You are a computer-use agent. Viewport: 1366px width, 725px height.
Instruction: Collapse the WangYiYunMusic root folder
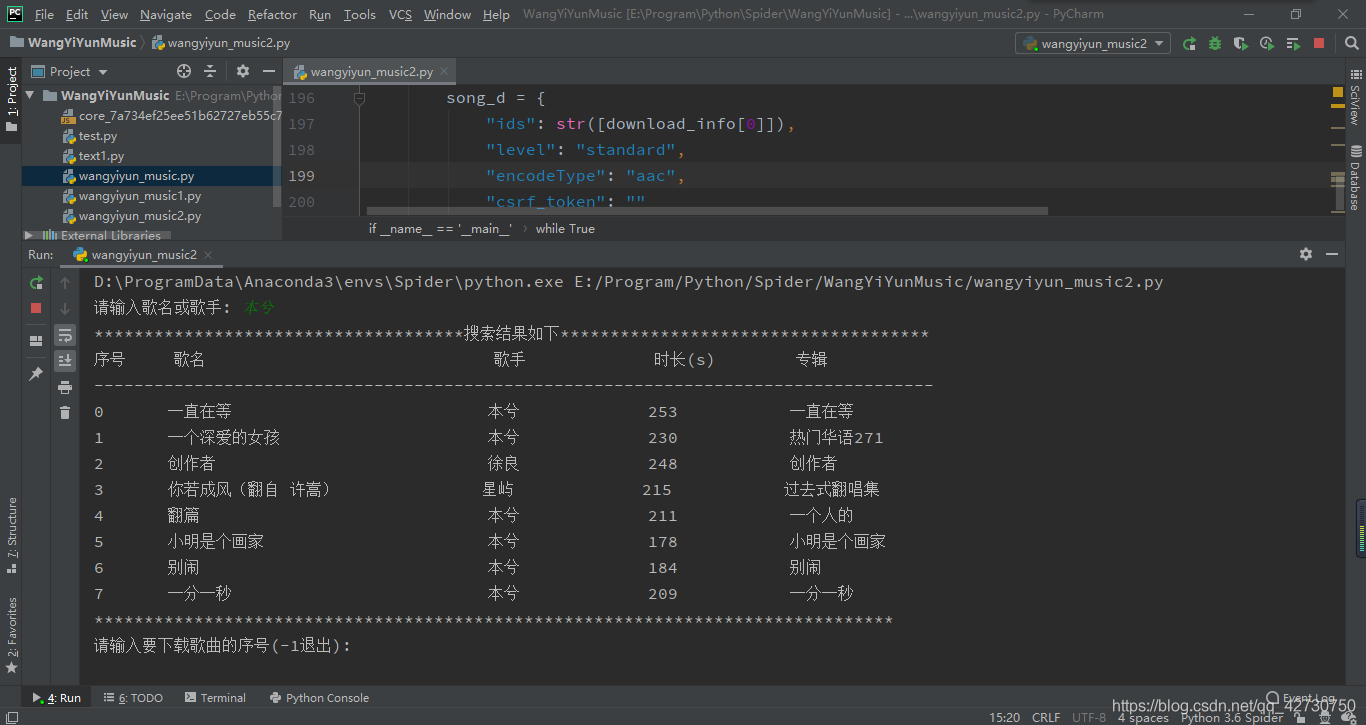(31, 96)
